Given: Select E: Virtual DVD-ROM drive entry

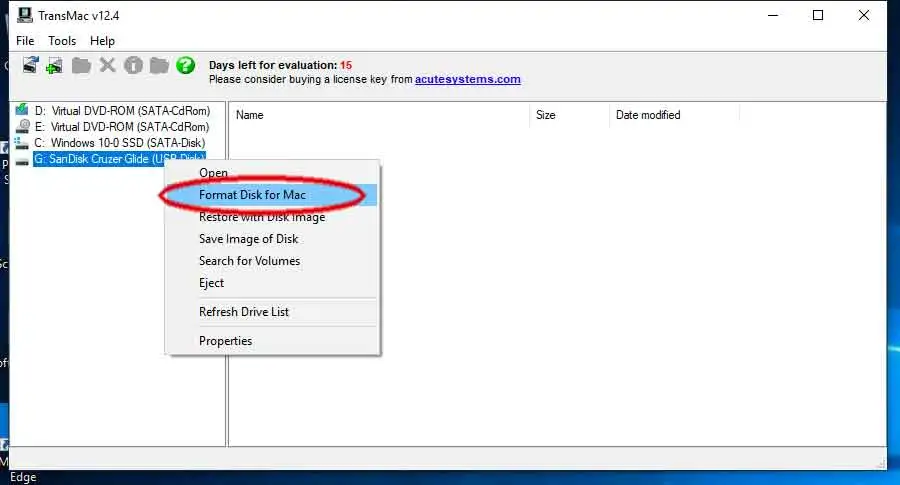Looking at the screenshot, I should coord(122,126).
